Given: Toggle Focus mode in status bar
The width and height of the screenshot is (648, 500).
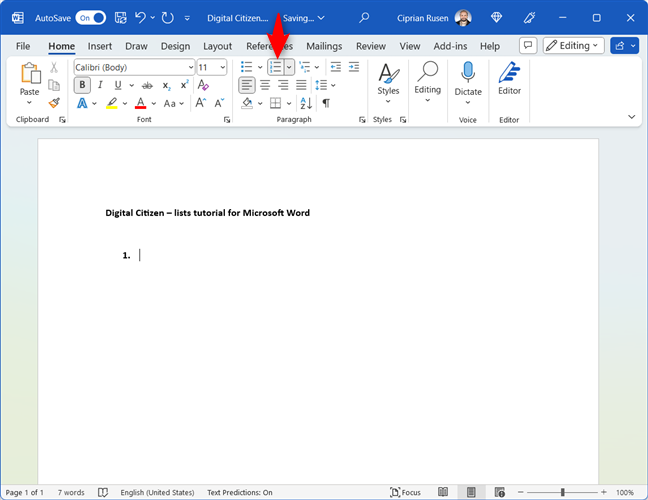Looking at the screenshot, I should pos(405,492).
